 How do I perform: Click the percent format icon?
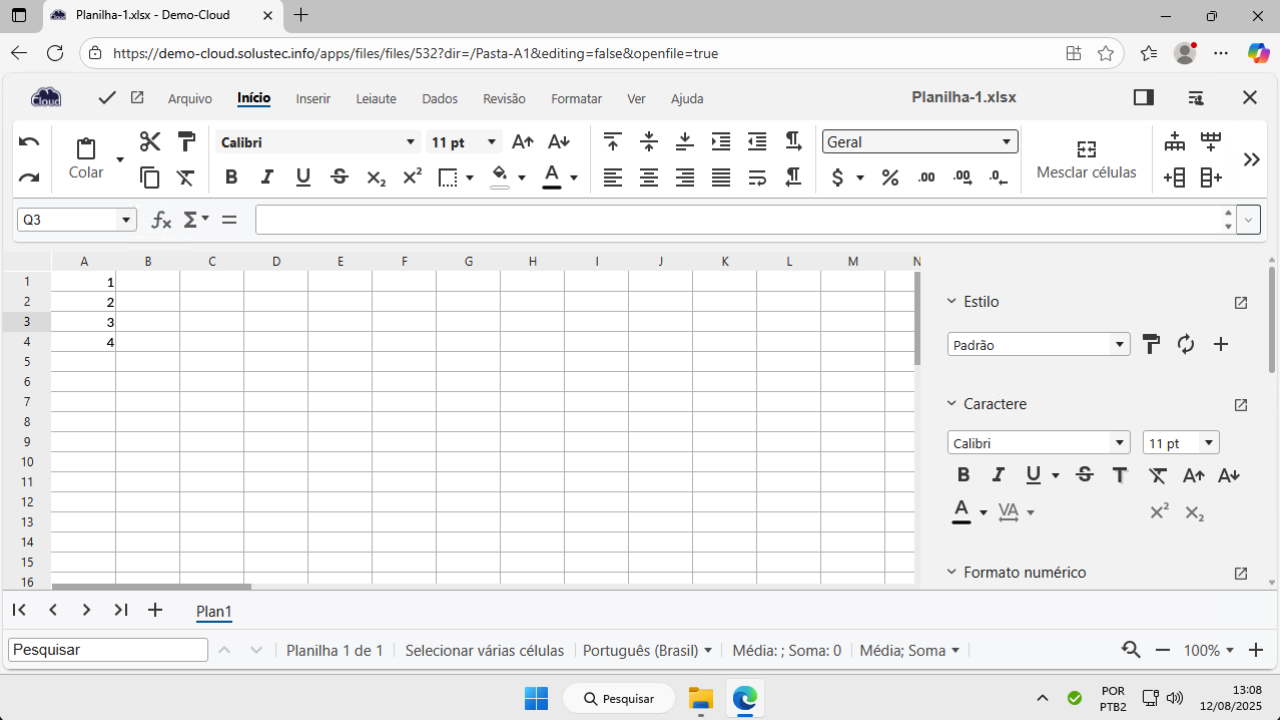click(x=890, y=178)
